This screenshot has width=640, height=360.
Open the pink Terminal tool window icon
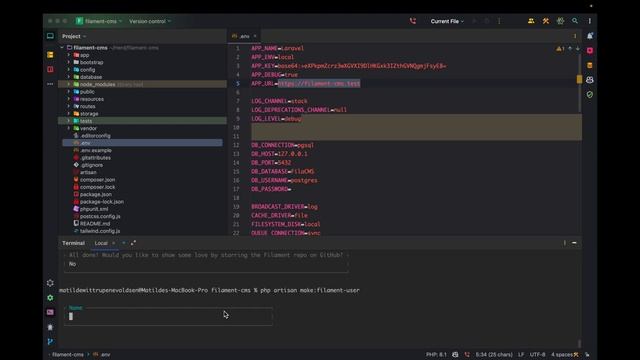[50, 312]
